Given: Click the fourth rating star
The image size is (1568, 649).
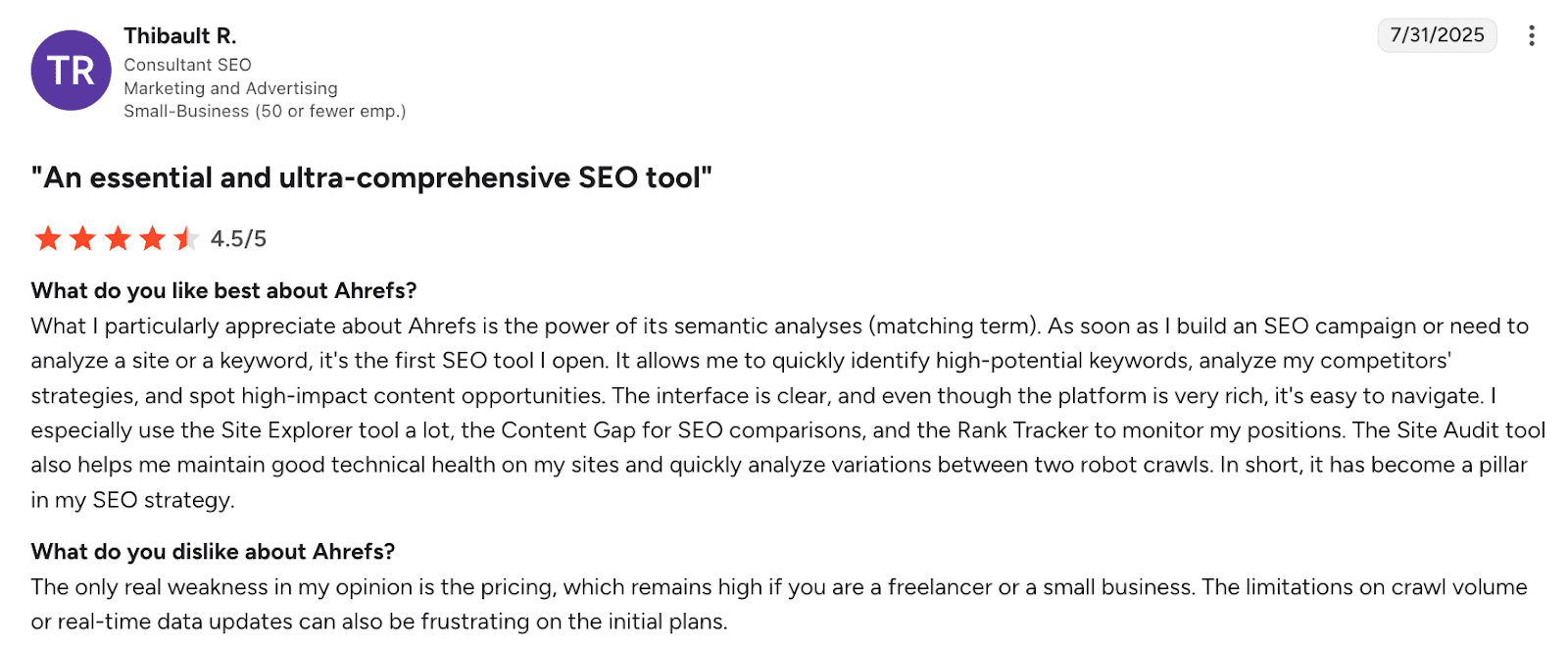Looking at the screenshot, I should 152,238.
